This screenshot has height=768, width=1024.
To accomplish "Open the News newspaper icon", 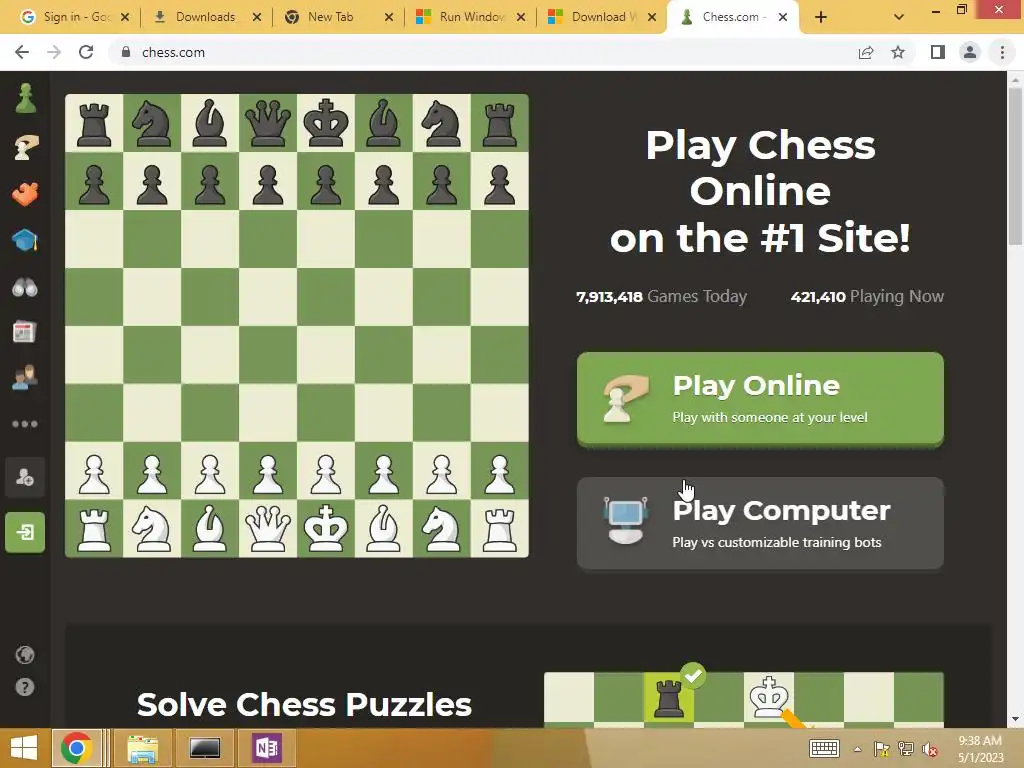I will pyautogui.click(x=25, y=332).
